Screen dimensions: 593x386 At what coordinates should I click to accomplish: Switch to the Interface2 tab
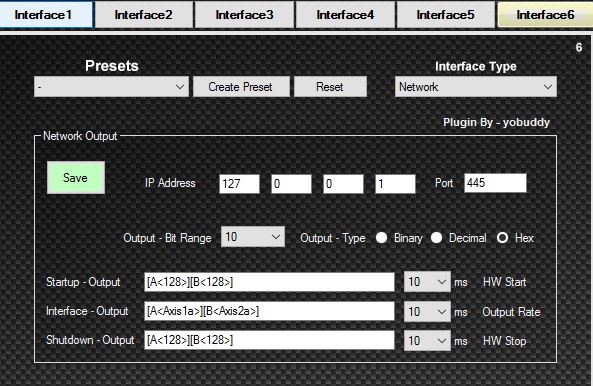tap(144, 15)
